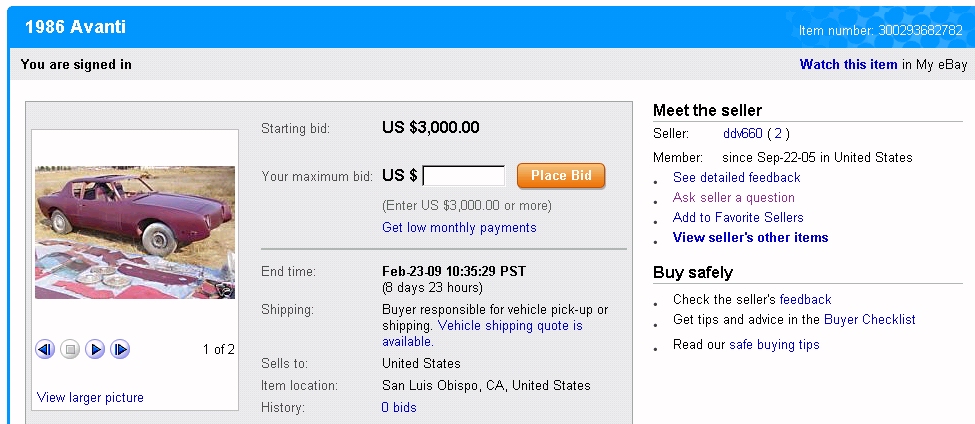
Task: View seller's other items
Action: [750, 237]
